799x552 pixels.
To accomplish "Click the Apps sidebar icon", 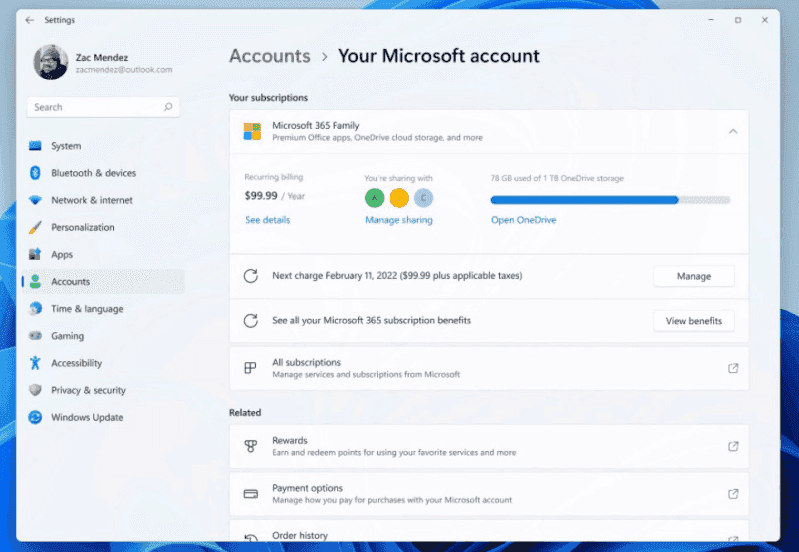I will 35,254.
